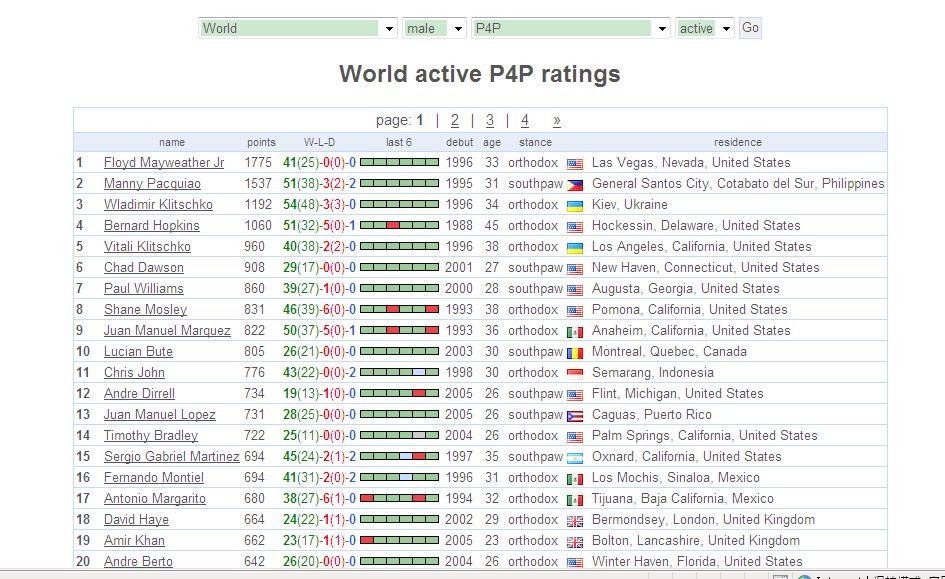This screenshot has width=945, height=579.
Task: Click Philippines flag in Manny Pacquiao row
Action: tap(575, 185)
